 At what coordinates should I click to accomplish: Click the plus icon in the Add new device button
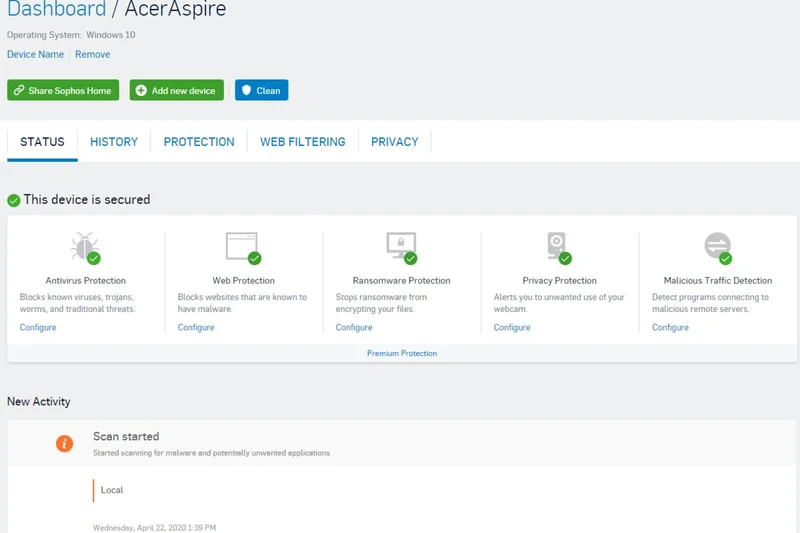[x=141, y=90]
